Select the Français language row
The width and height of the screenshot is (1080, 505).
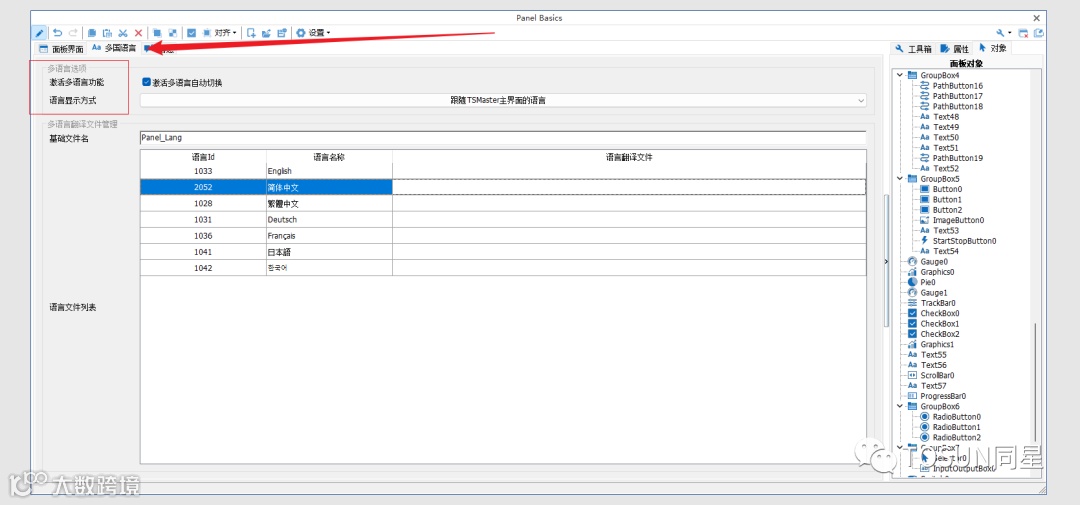point(503,236)
